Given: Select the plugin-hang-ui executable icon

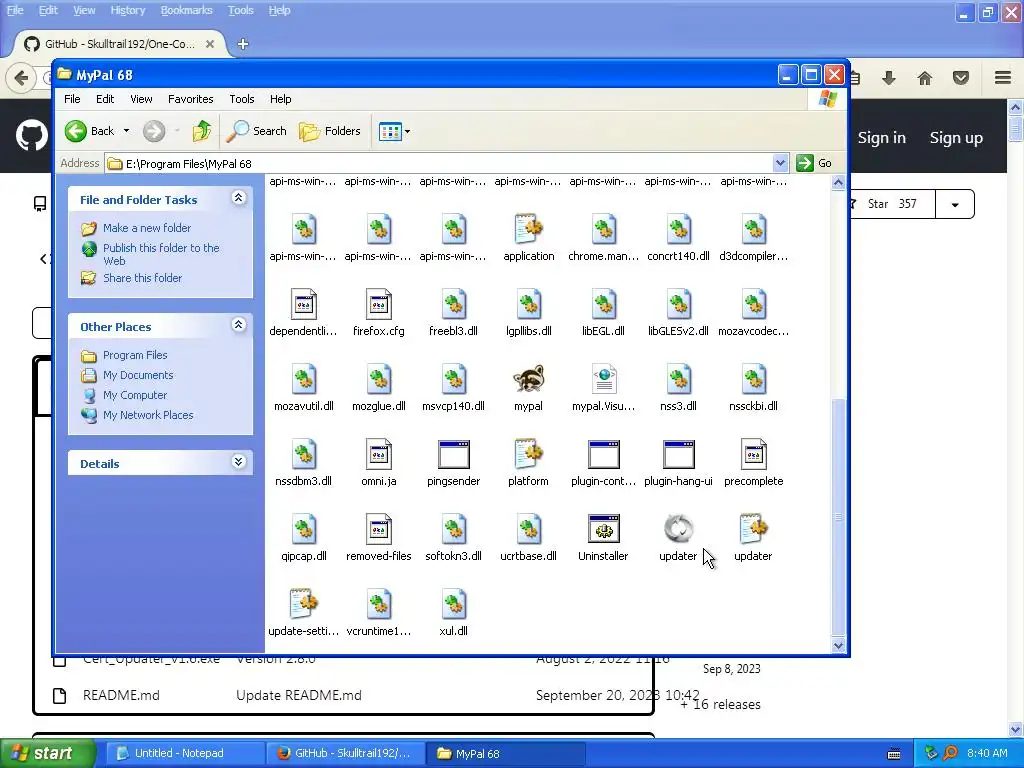Looking at the screenshot, I should (678, 455).
